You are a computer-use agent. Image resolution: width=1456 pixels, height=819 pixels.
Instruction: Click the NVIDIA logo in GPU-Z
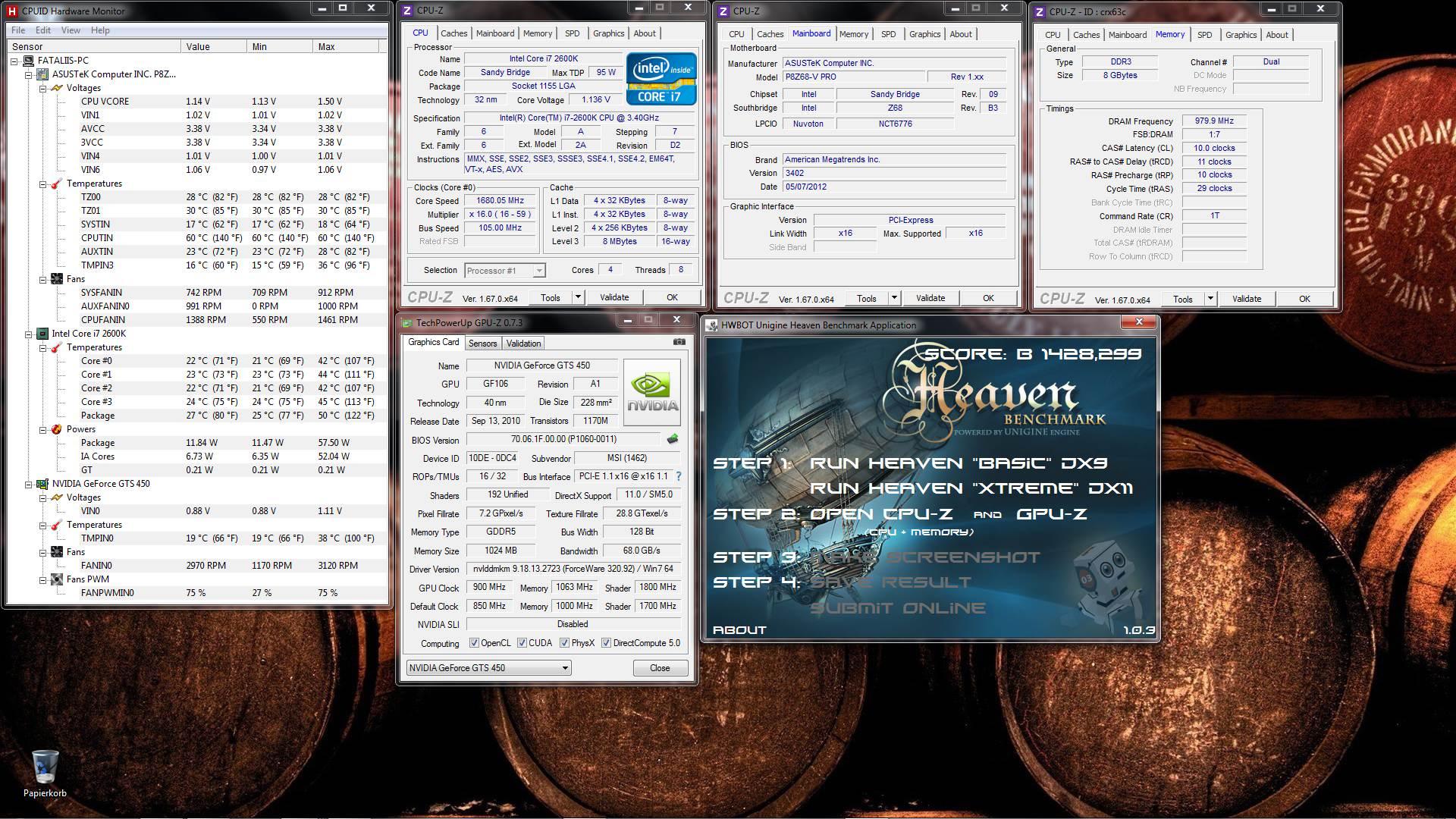(652, 392)
